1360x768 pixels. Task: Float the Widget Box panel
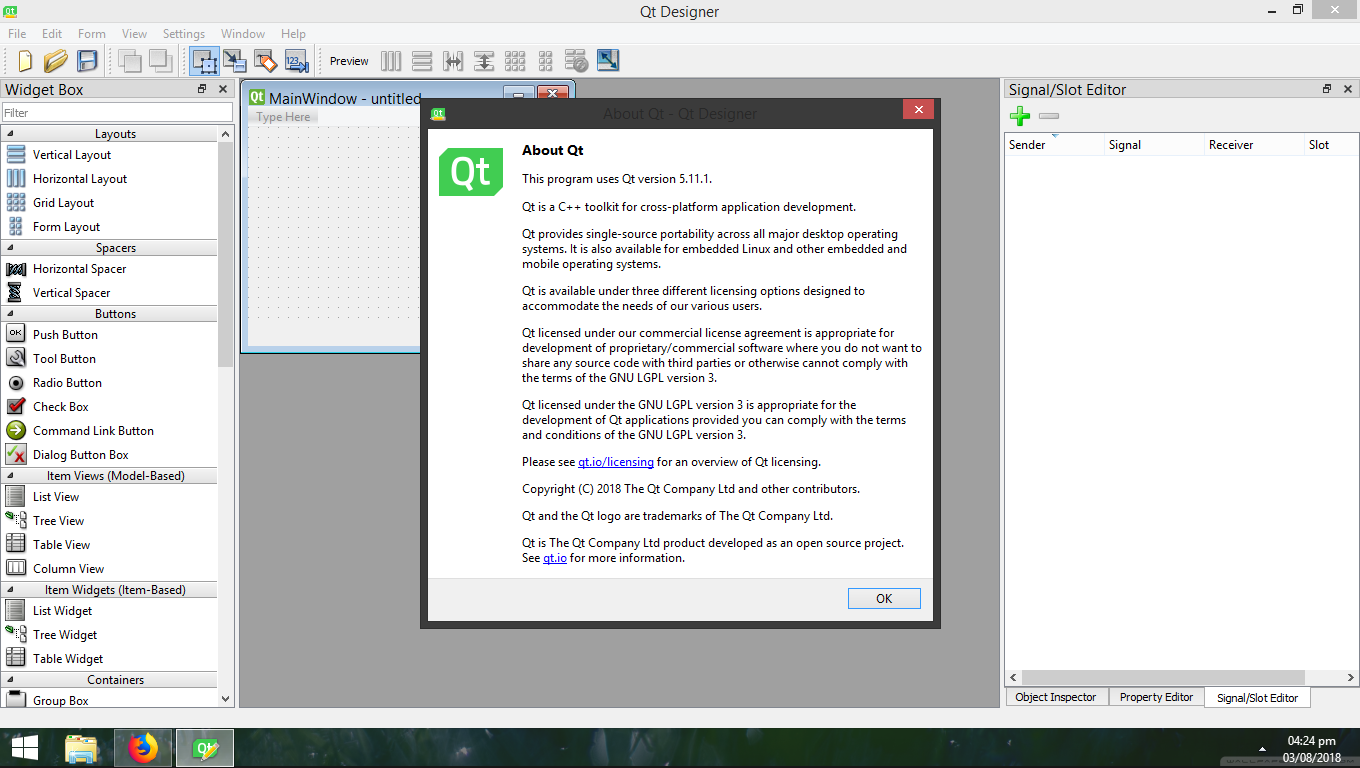pyautogui.click(x=203, y=89)
